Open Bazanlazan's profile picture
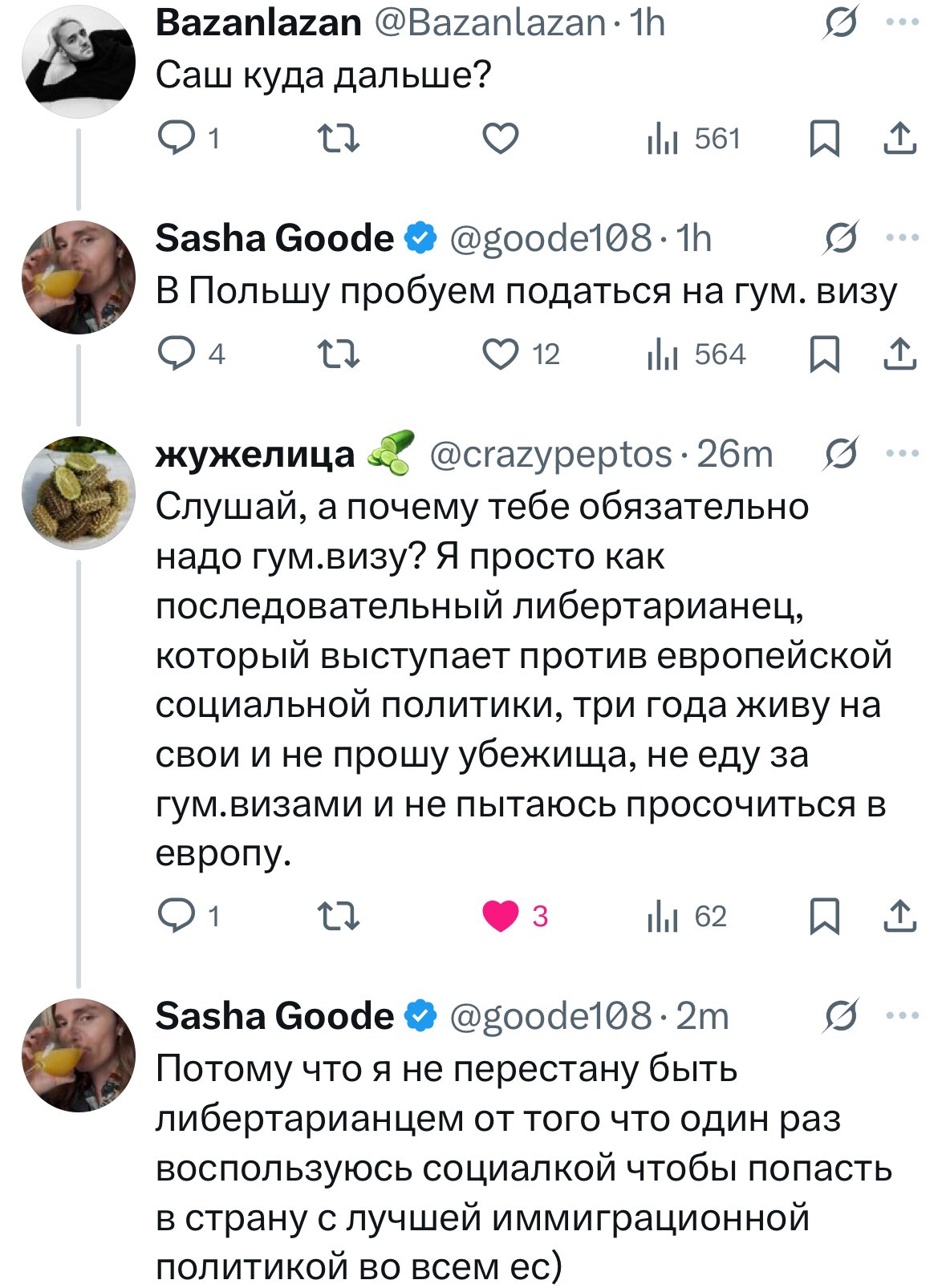 pos(79,61)
